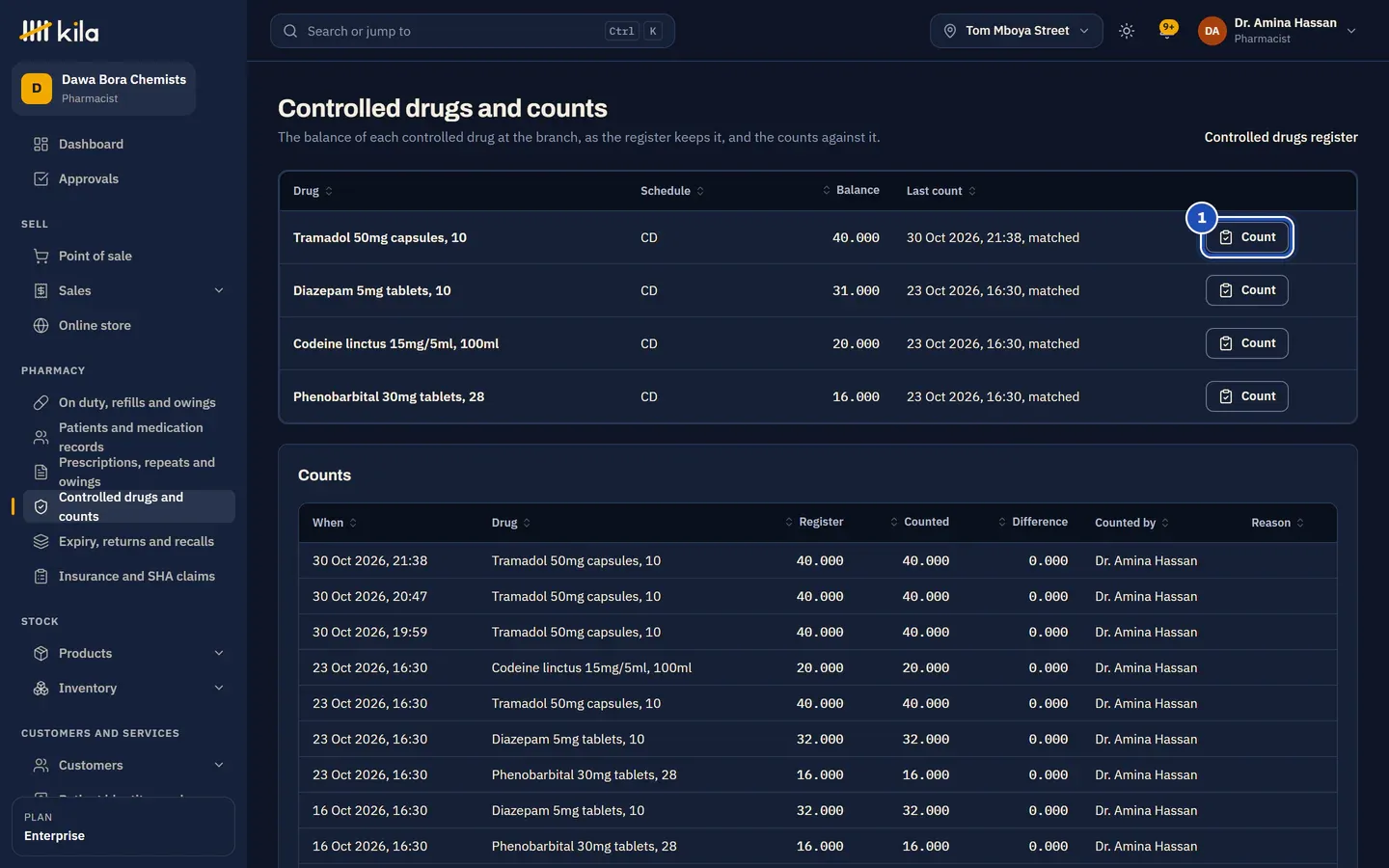Click the Approvals checkbox icon
This screenshot has height=868, width=1389.
coord(41,178)
